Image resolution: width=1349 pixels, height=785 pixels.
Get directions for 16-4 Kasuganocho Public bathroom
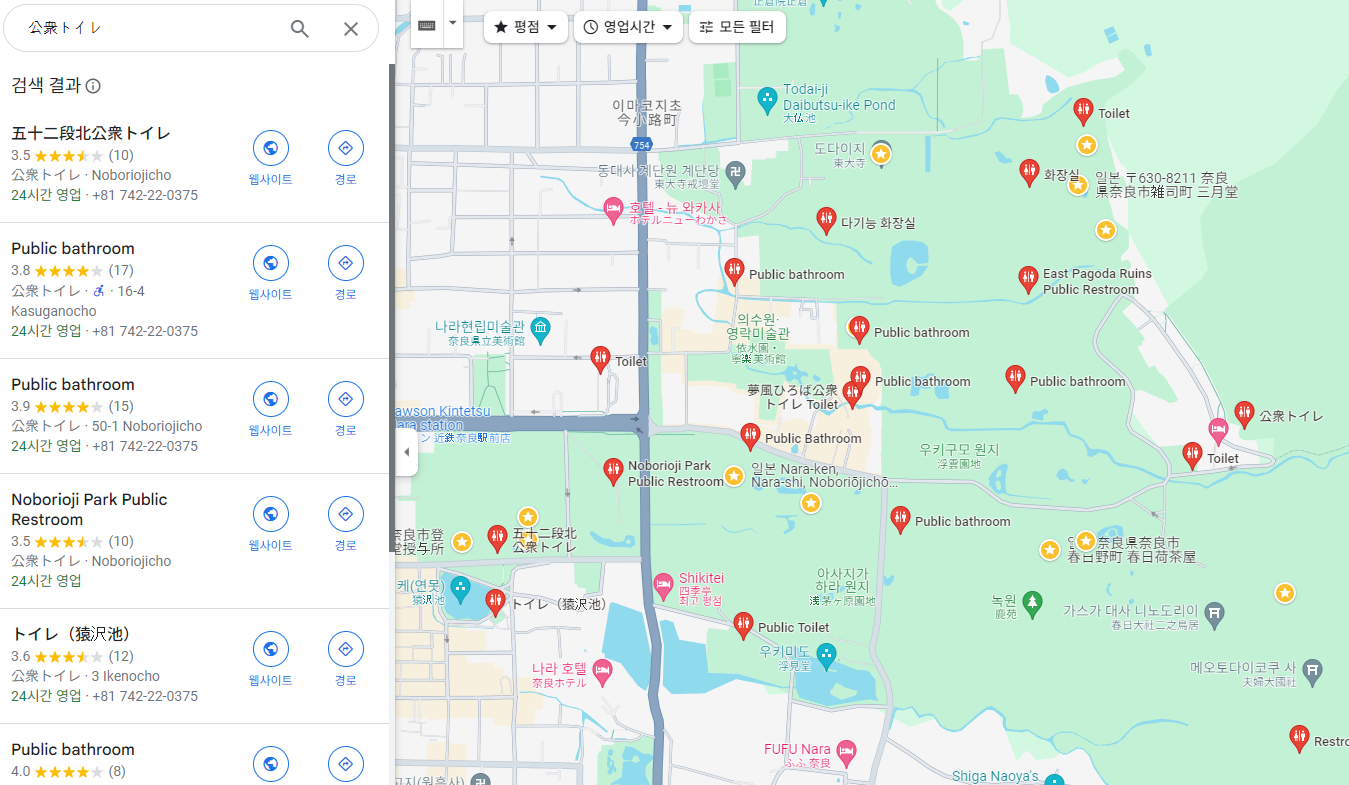[346, 263]
